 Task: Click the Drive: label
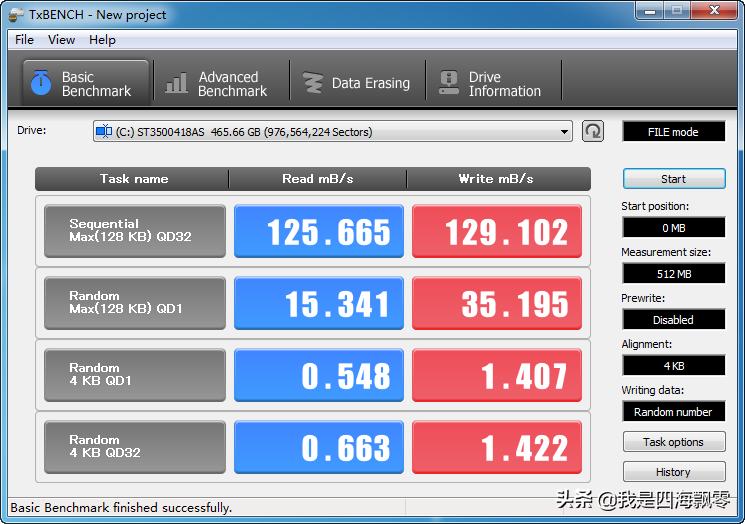click(31, 130)
